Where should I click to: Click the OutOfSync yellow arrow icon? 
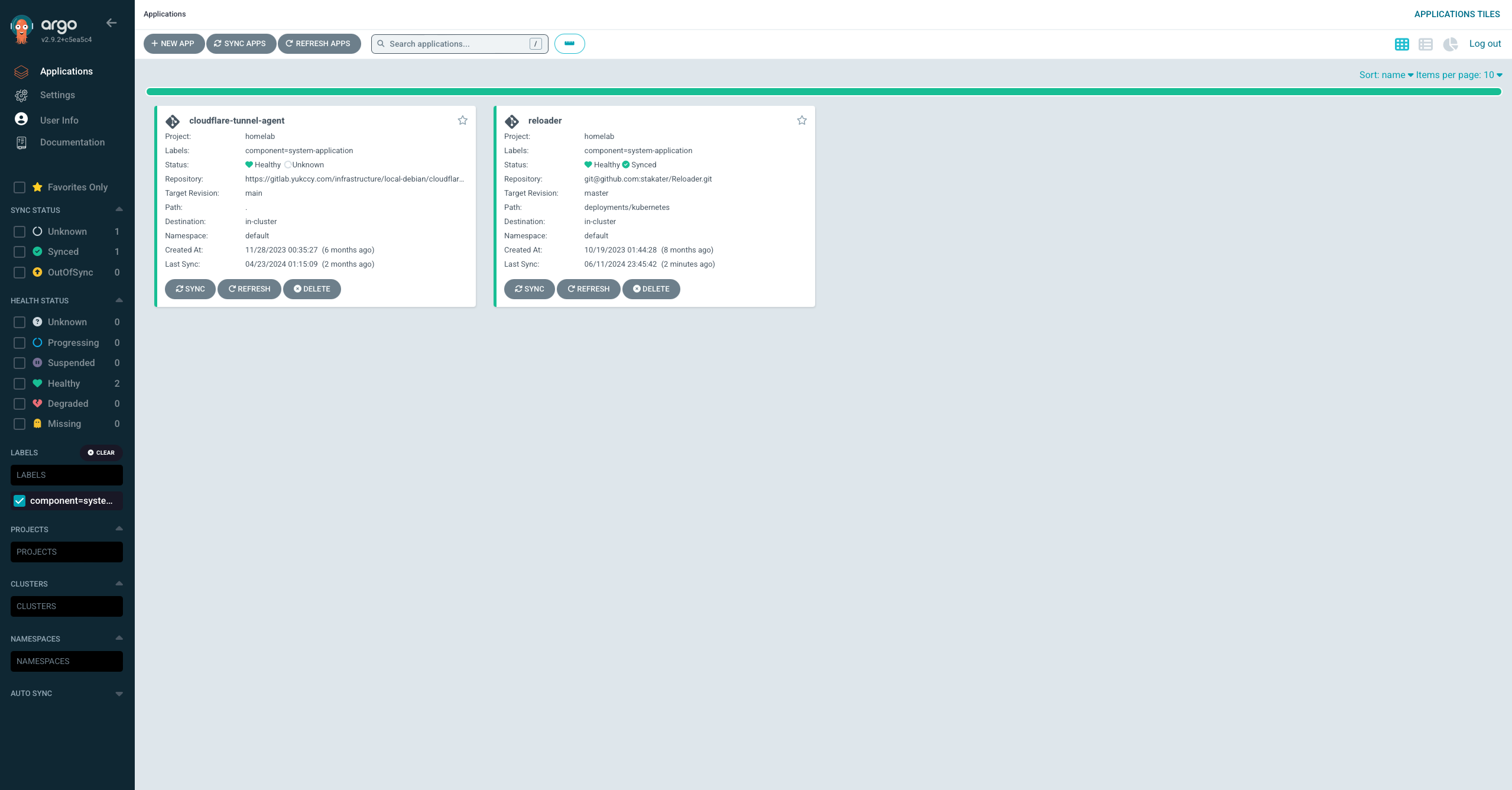tap(37, 272)
